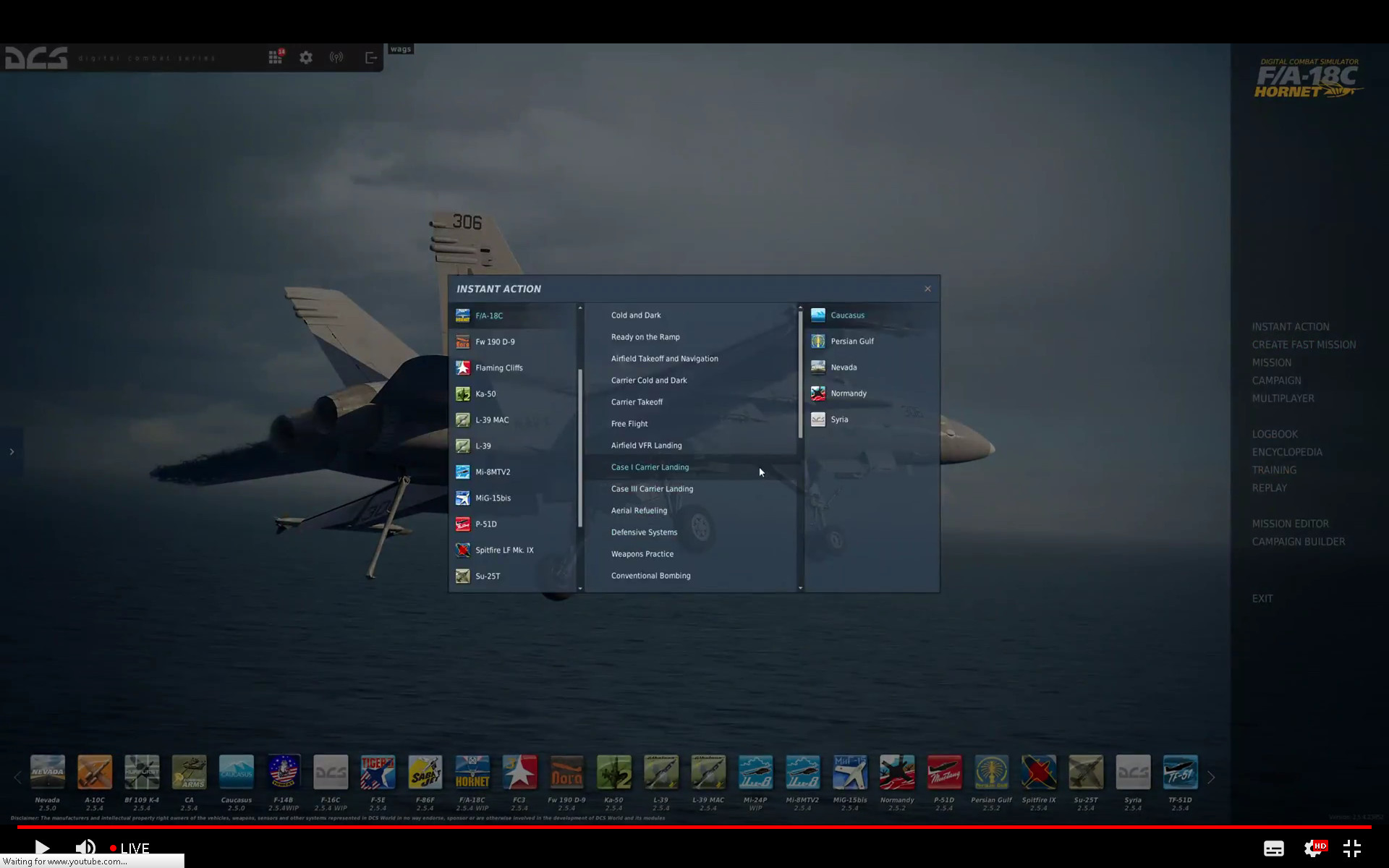
Task: Click the red video progress bar
Action: (x=694, y=827)
